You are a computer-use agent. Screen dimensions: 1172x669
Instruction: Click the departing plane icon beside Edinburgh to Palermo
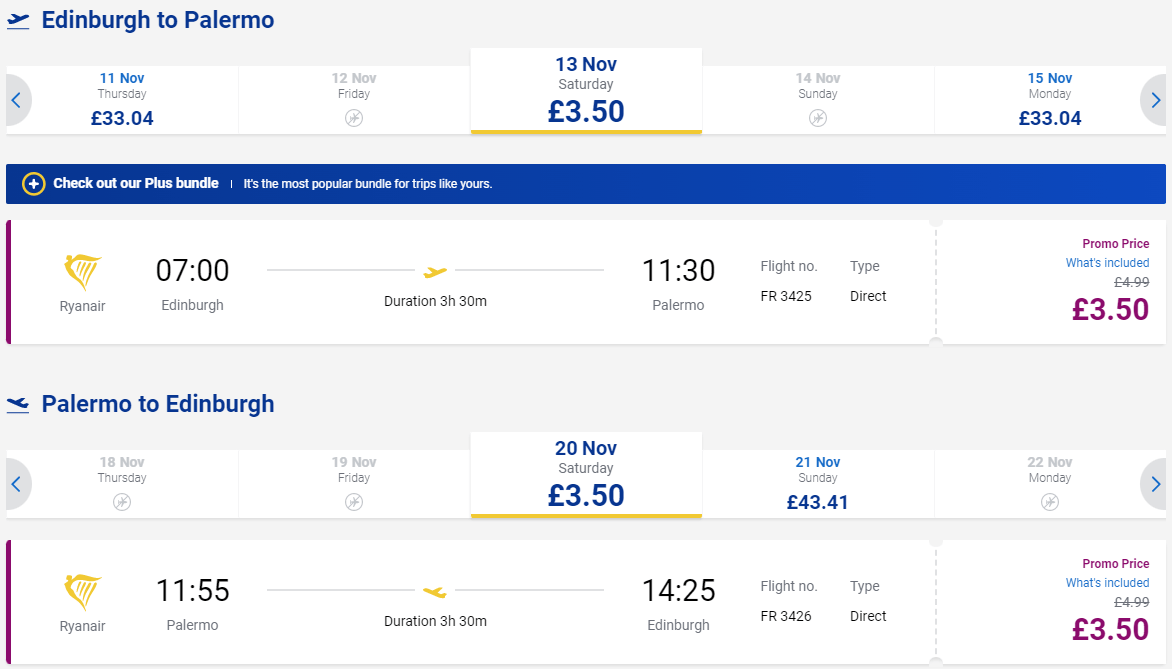coord(18,21)
